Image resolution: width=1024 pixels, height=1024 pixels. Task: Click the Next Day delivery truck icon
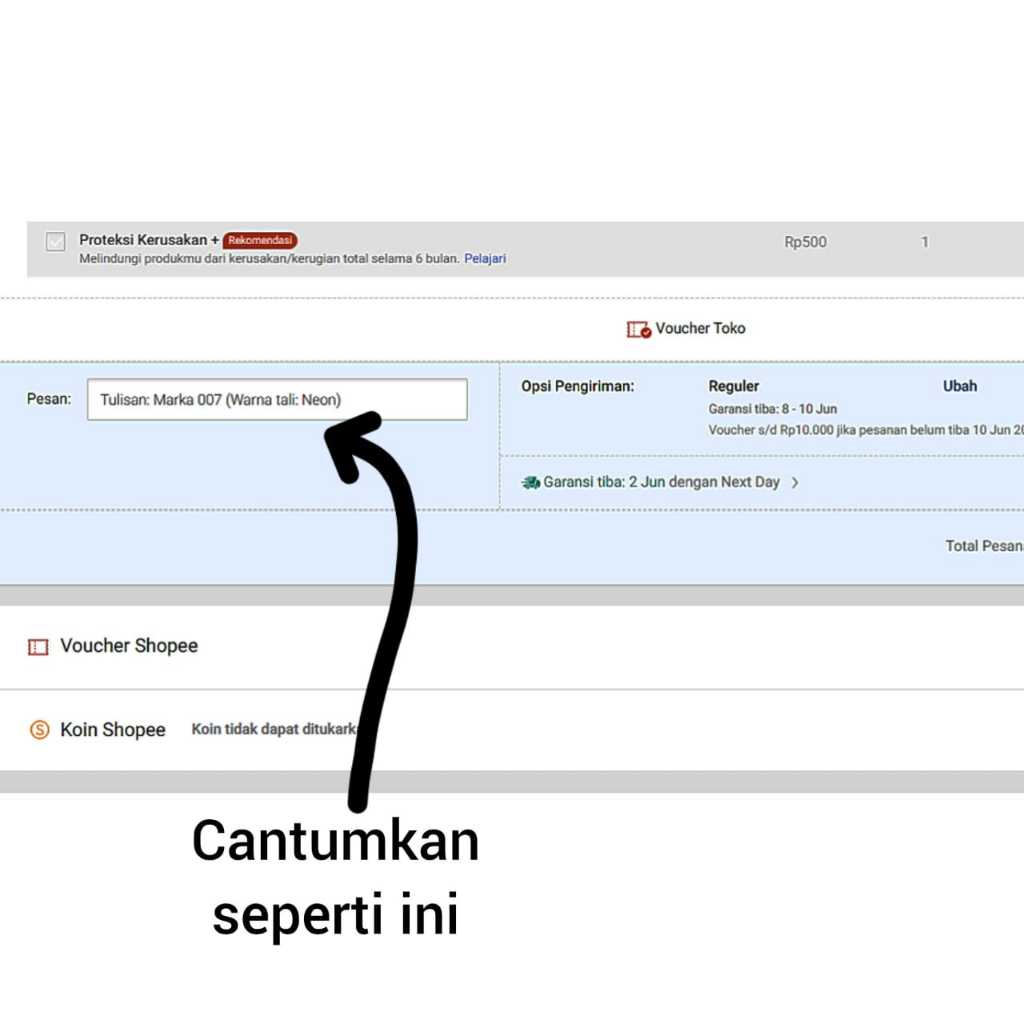click(530, 483)
